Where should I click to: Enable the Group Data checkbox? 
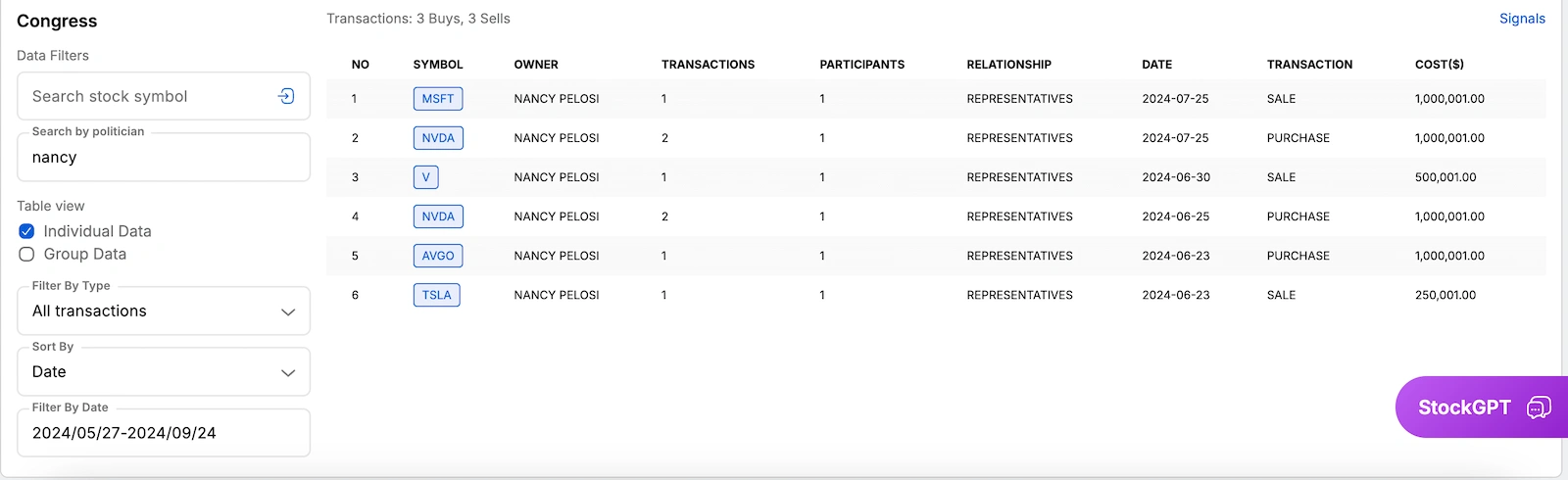[x=26, y=254]
